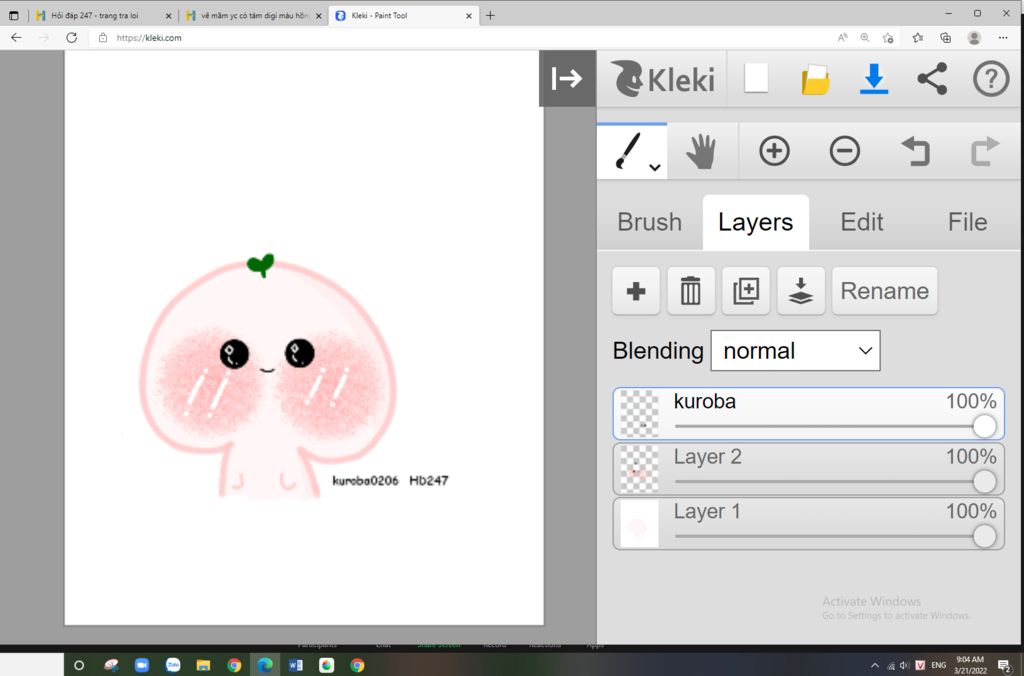This screenshot has width=1024, height=676.
Task: Switch to the Layers tab
Action: pos(756,222)
